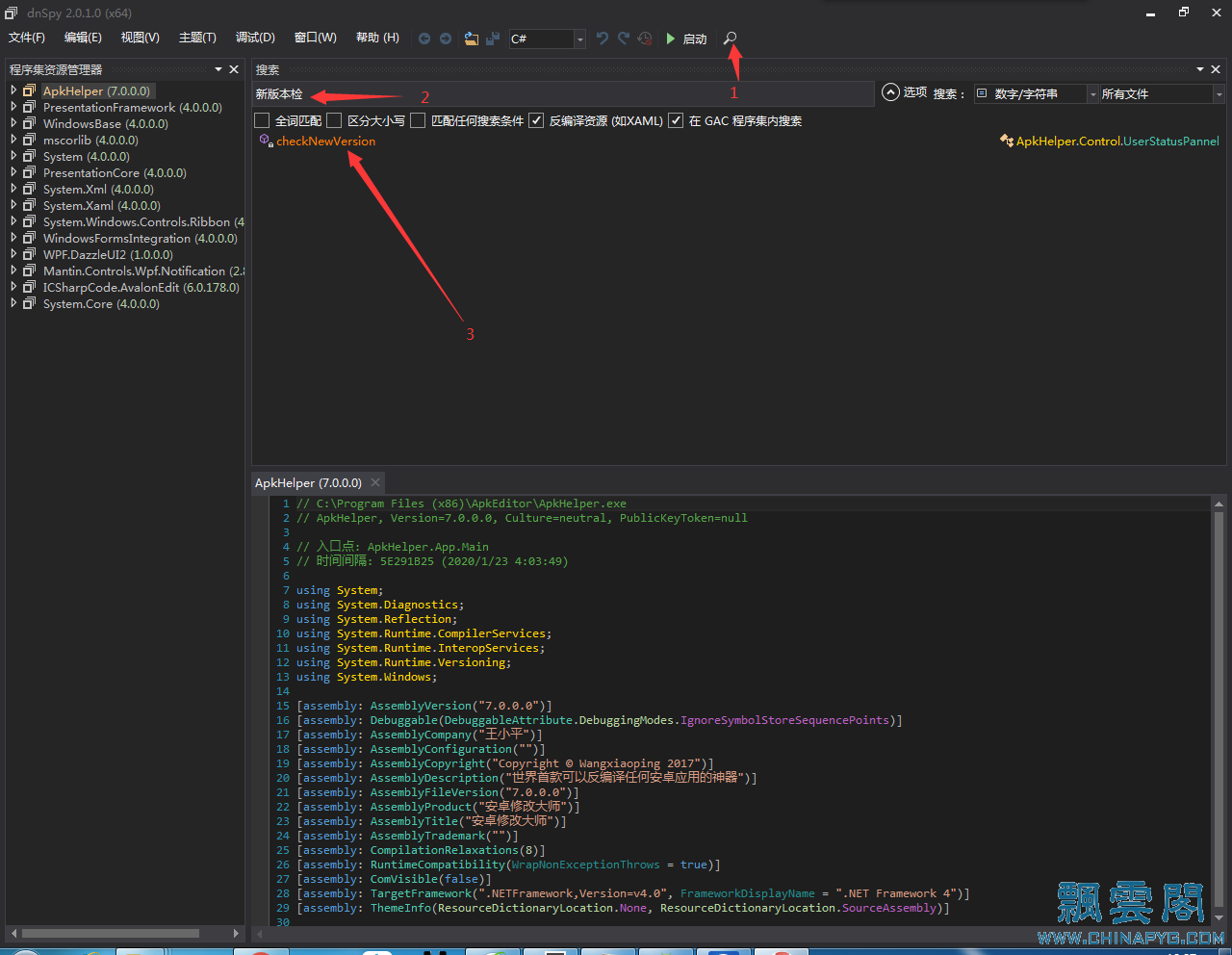
Task: Open the 文件(F) menu
Action: click(27, 38)
